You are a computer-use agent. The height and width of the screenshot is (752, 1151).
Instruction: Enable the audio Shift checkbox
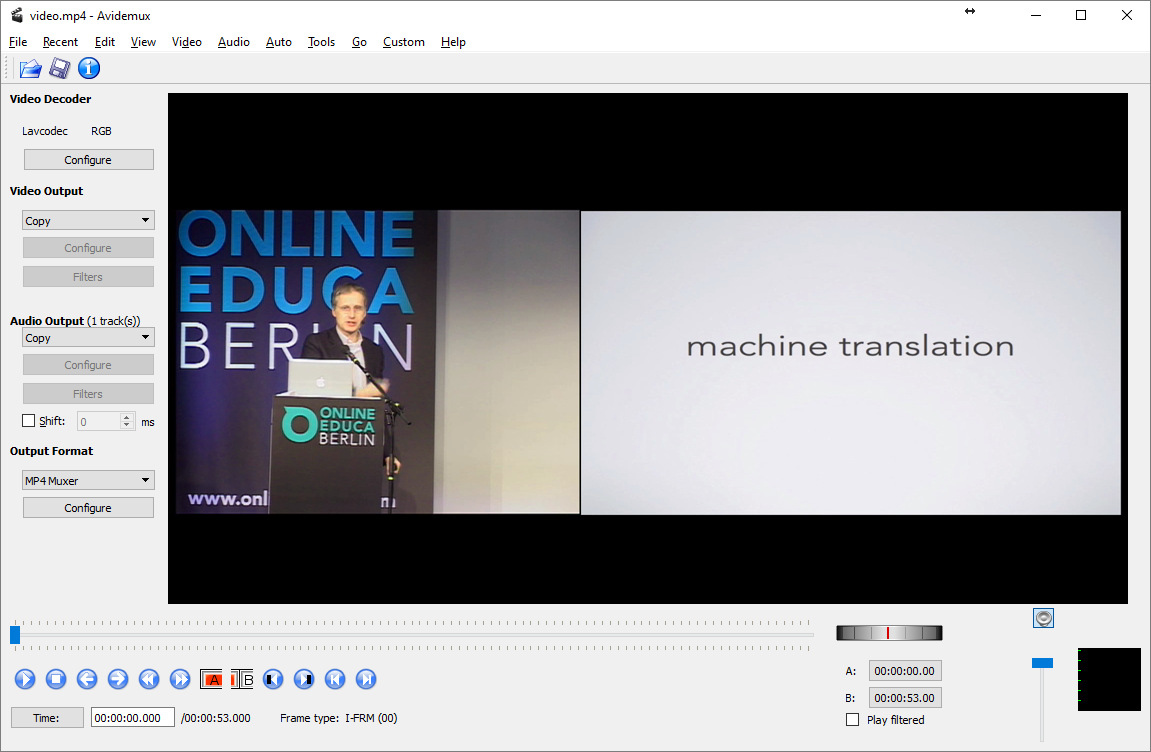tap(29, 421)
